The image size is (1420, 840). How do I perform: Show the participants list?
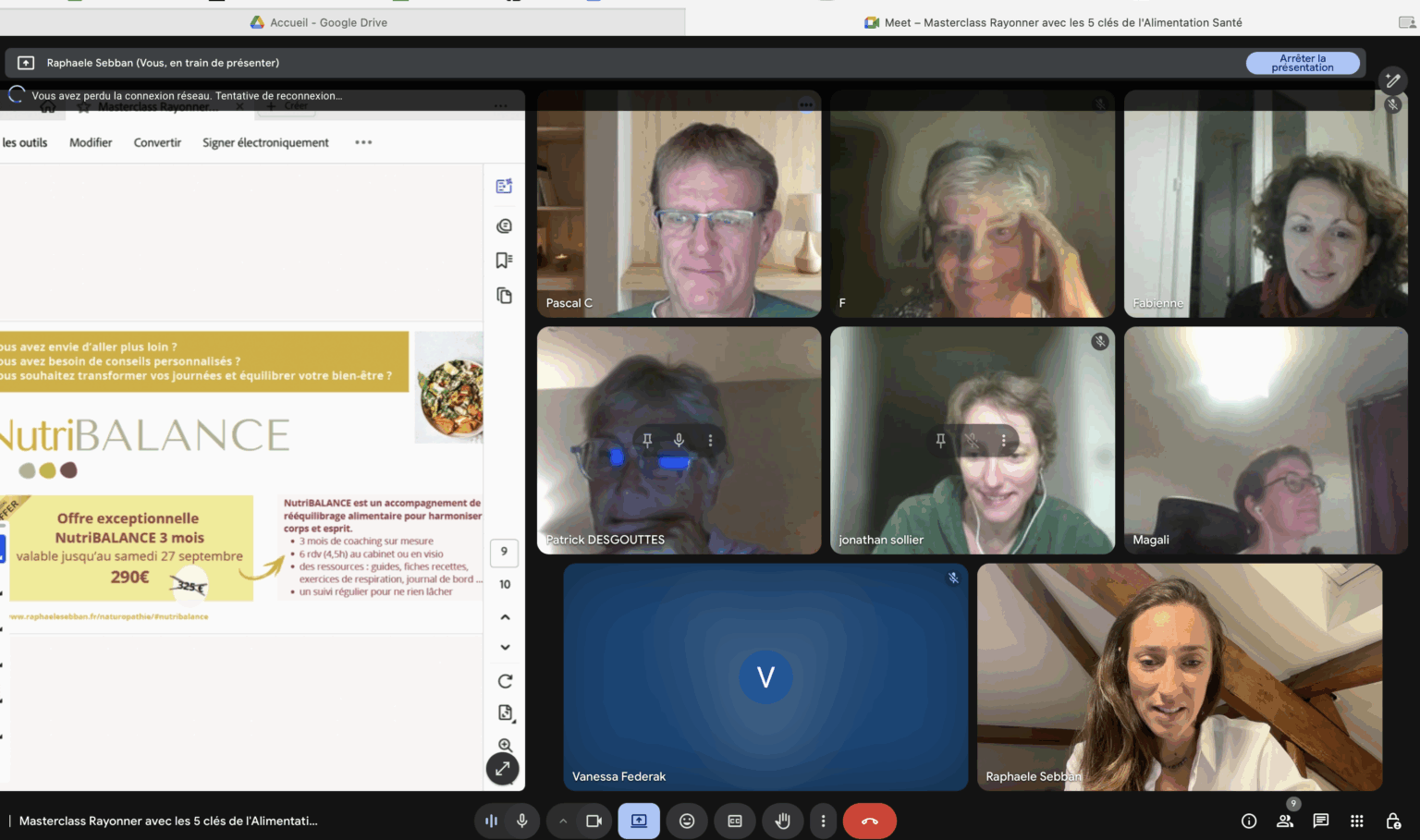click(x=1285, y=821)
